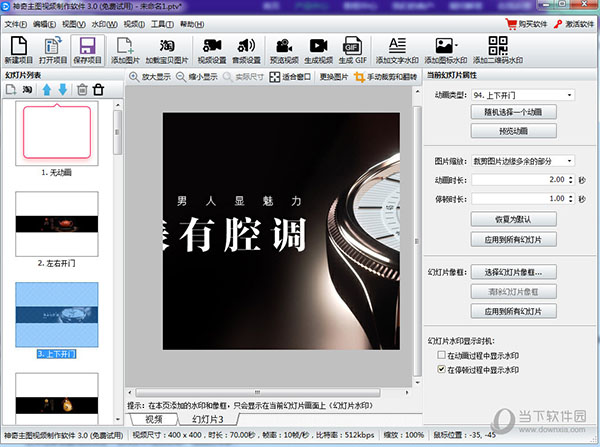Add text watermark via 添加文字水印
The image size is (600, 447).
point(397,50)
